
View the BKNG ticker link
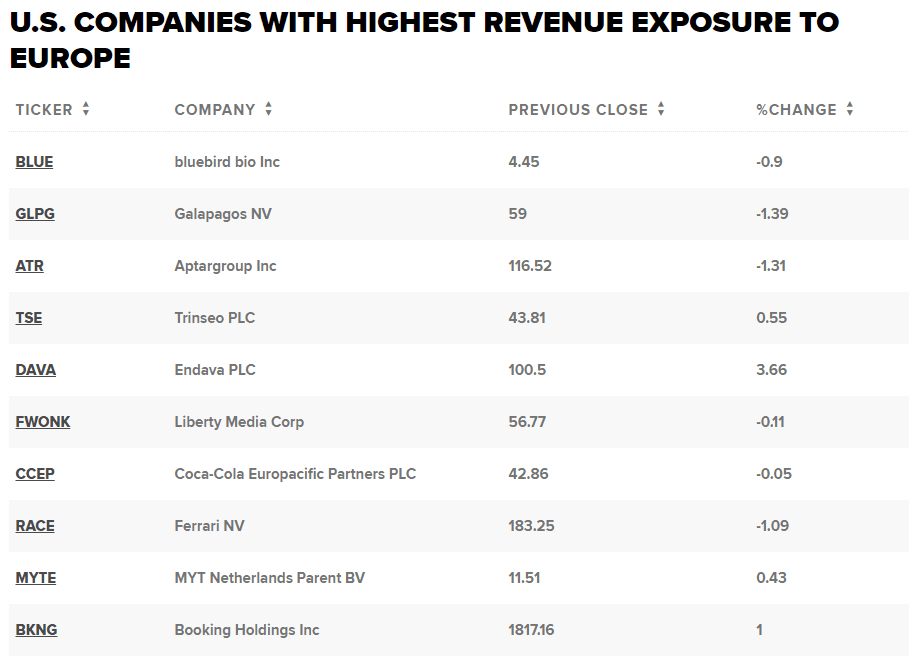(x=36, y=630)
